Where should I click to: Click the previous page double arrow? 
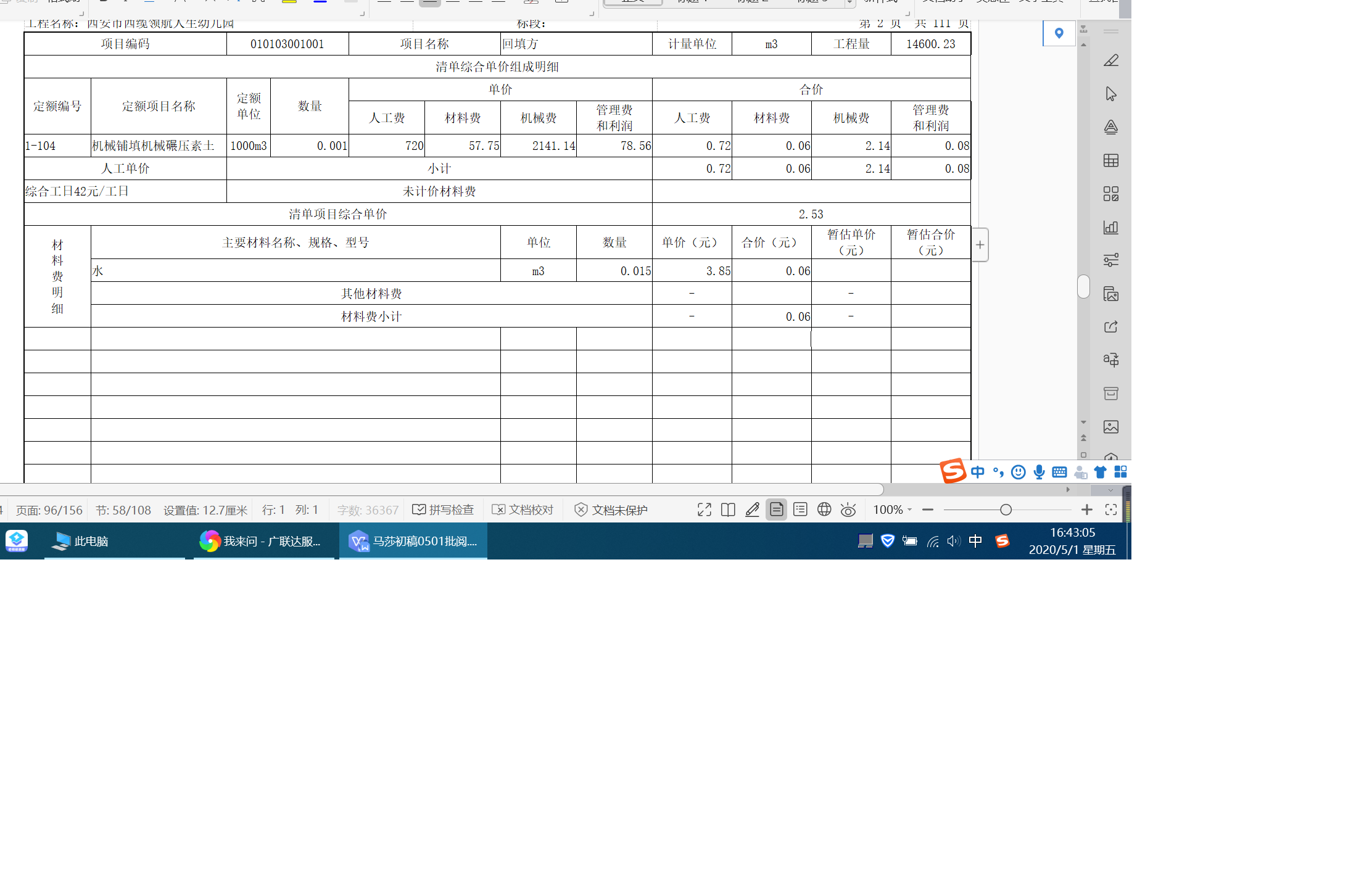pos(1083,437)
